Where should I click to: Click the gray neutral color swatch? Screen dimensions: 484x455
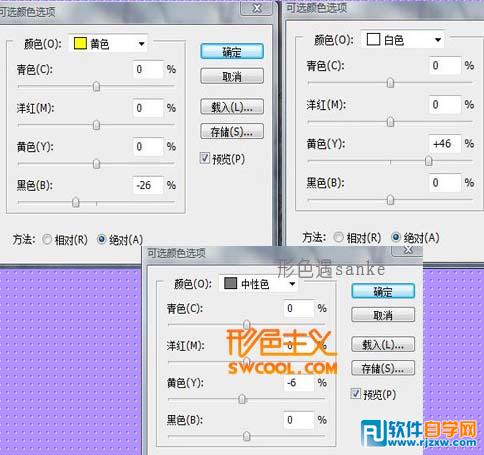pos(230,283)
